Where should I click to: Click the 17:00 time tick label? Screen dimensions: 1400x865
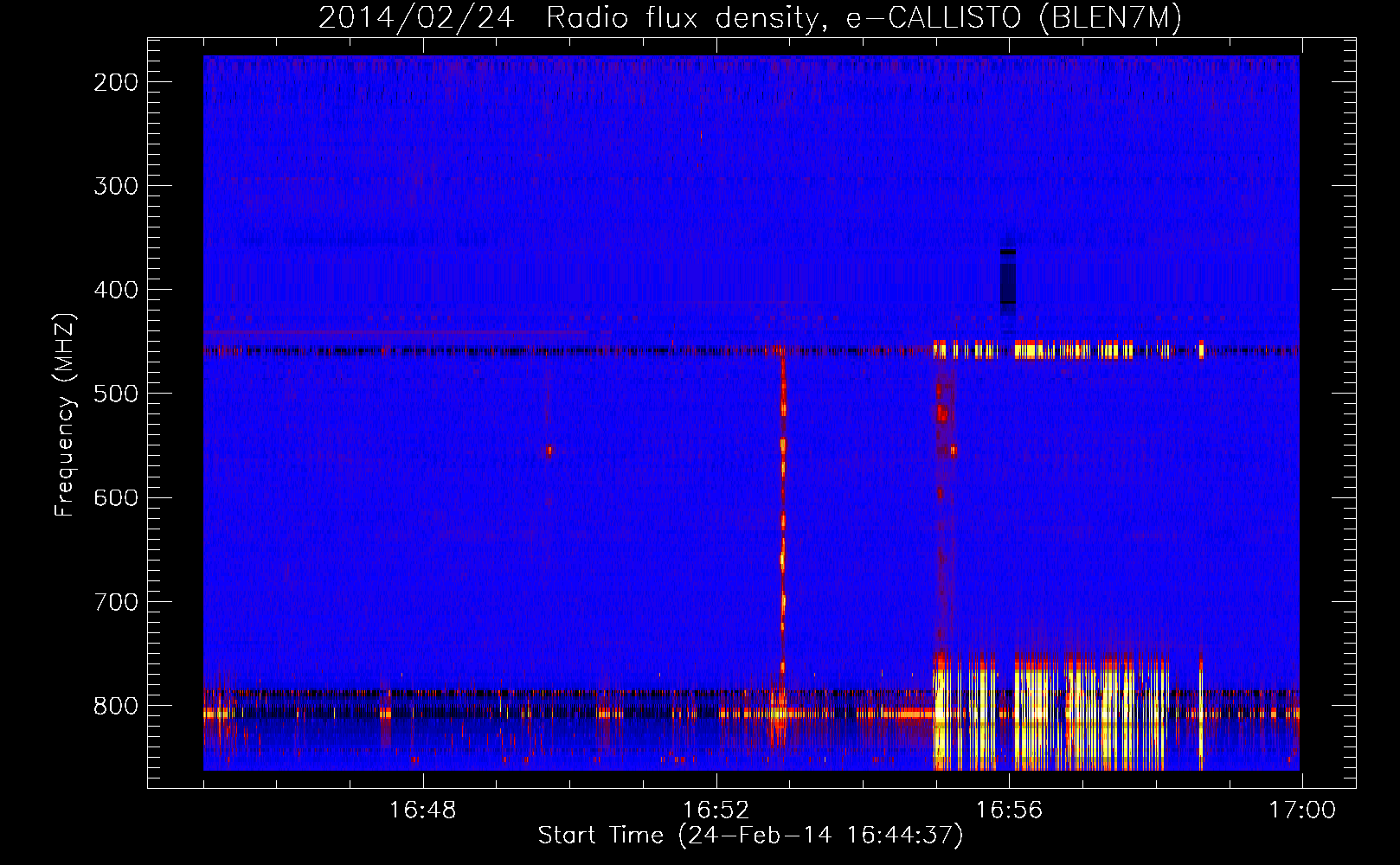click(1302, 811)
